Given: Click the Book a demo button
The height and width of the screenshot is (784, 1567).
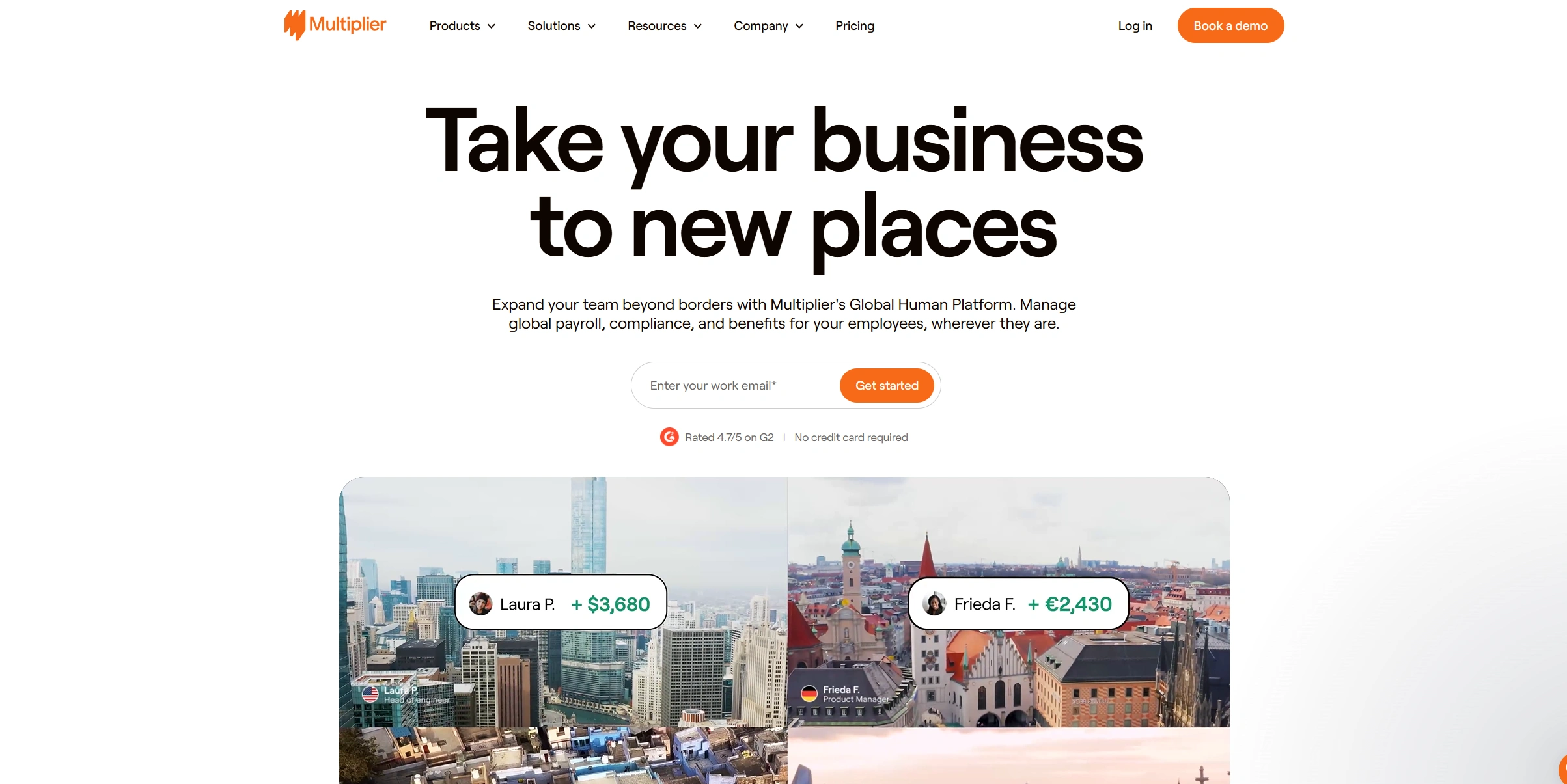Looking at the screenshot, I should pyautogui.click(x=1230, y=25).
